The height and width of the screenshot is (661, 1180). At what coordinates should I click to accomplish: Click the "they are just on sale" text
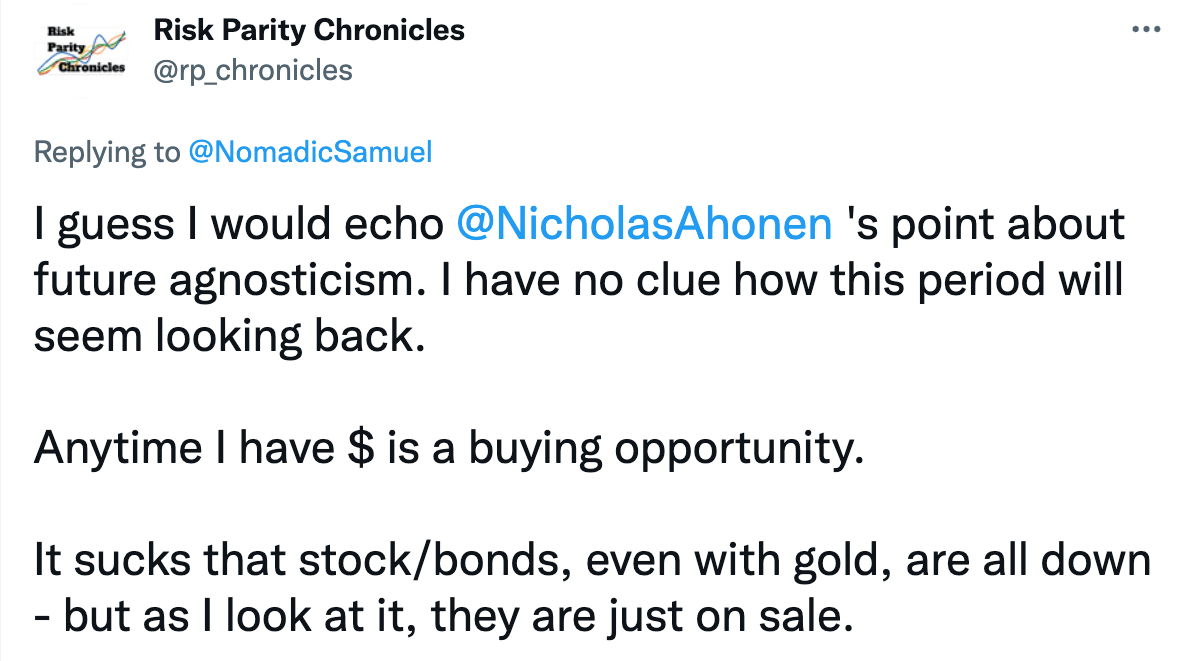tap(641, 617)
